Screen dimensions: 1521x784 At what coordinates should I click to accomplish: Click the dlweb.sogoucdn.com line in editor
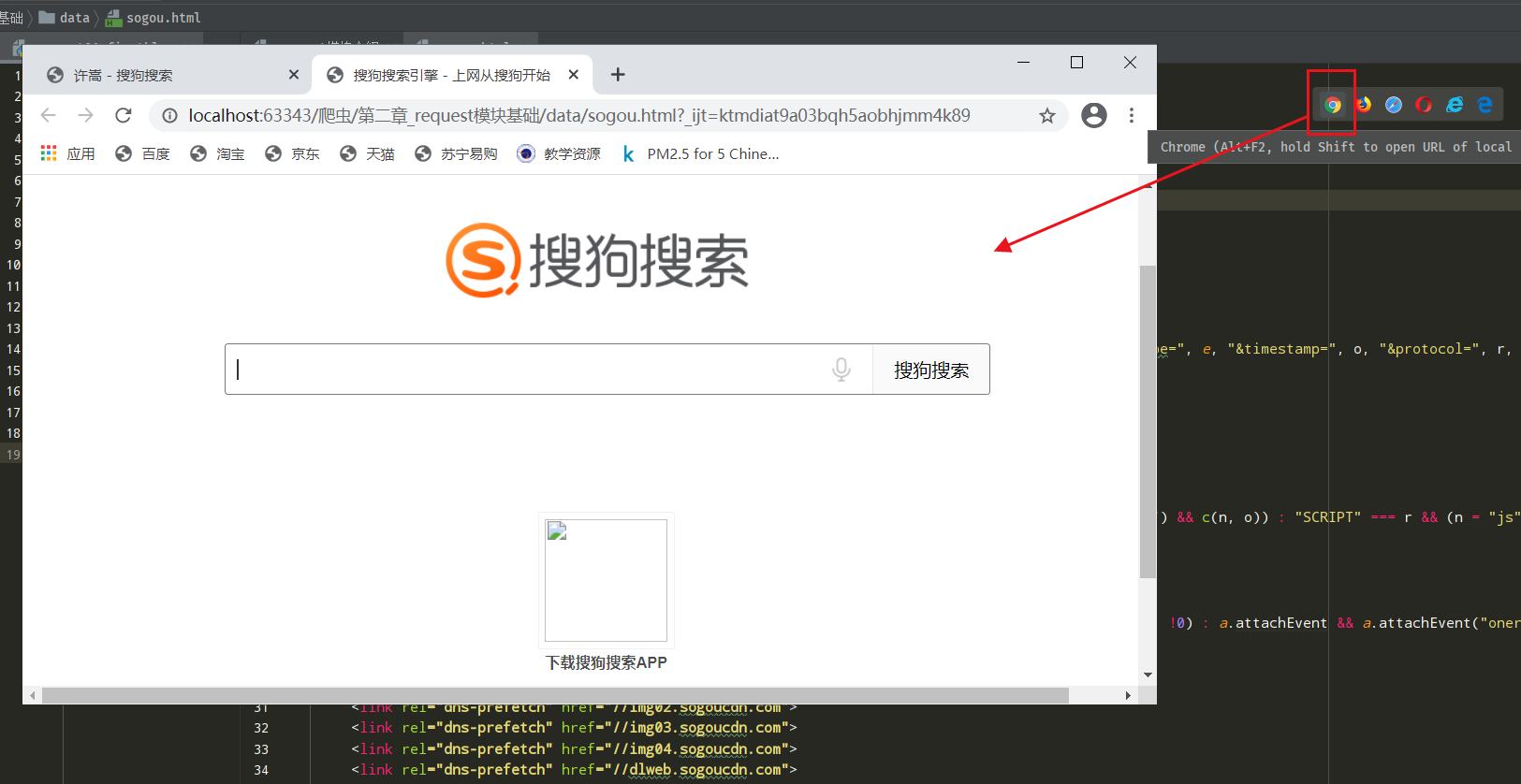[x=574, y=770]
